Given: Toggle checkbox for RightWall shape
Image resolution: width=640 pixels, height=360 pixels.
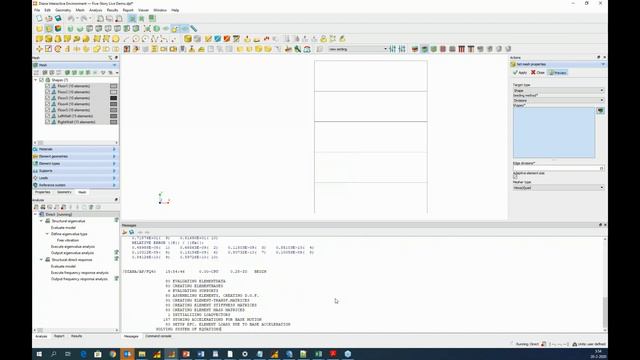Looking at the screenshot, I should click(x=47, y=122).
